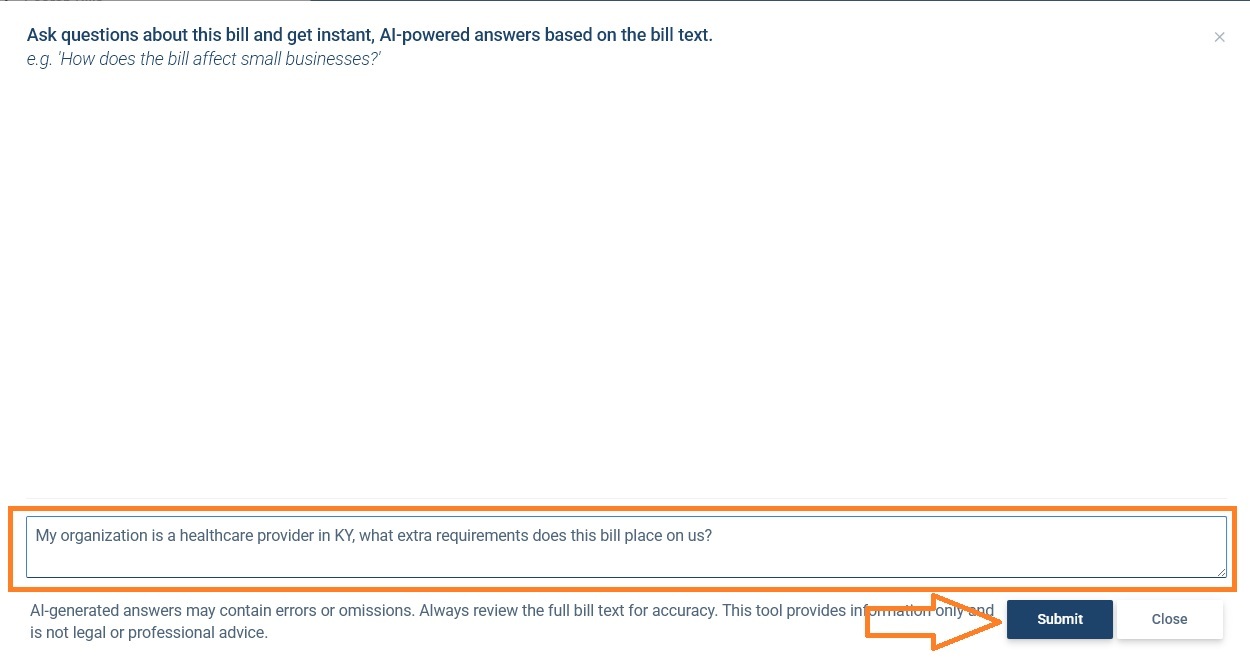Click the 'Ask questions about this bill' heading
The height and width of the screenshot is (664, 1250).
click(x=369, y=35)
